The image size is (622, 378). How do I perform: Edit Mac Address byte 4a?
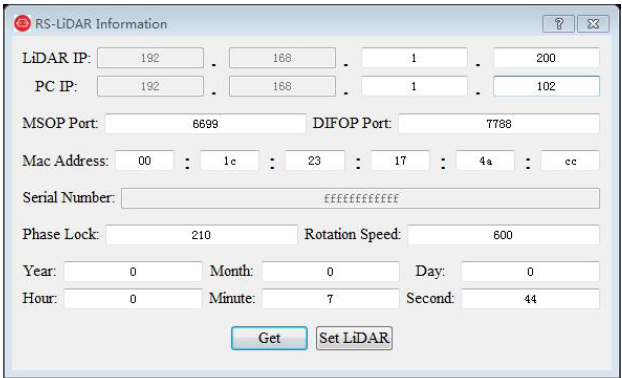(485, 161)
